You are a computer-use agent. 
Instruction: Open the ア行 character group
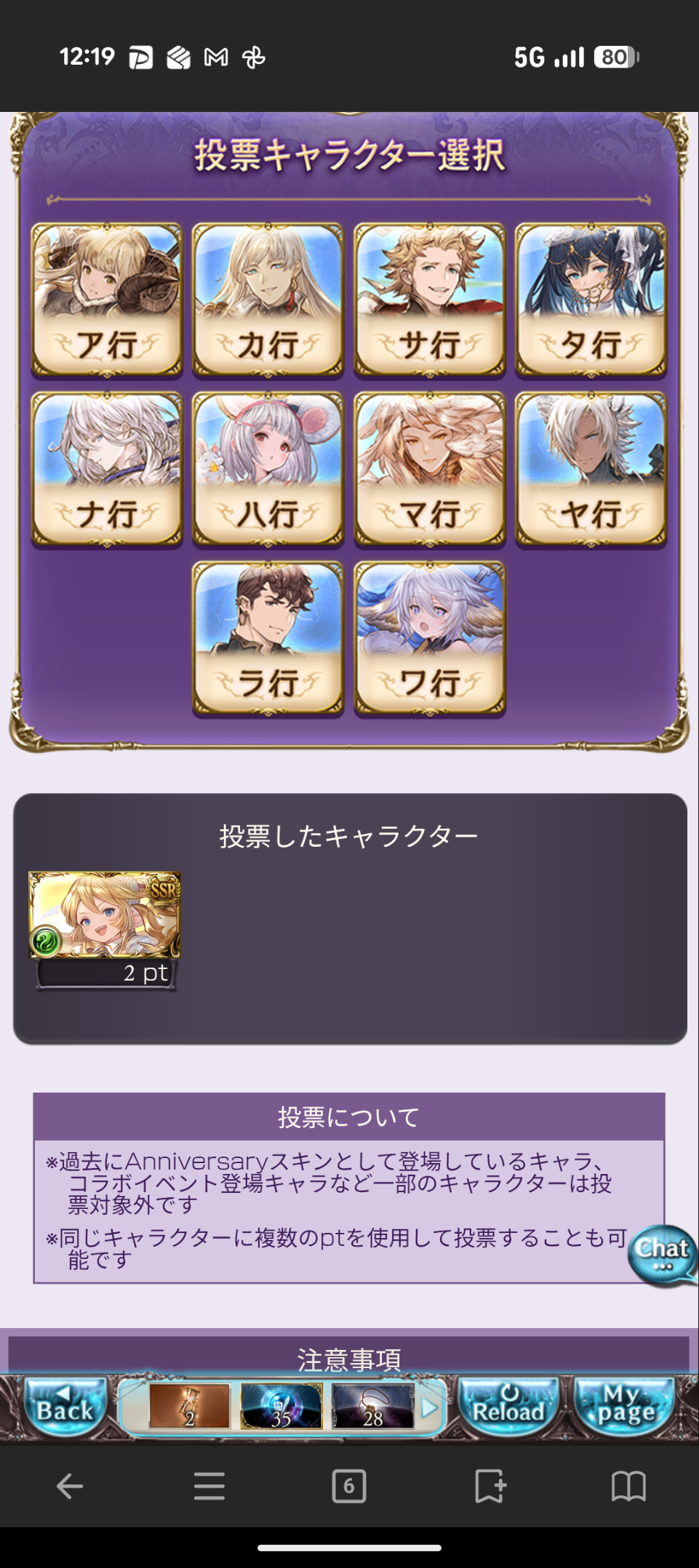click(x=107, y=300)
